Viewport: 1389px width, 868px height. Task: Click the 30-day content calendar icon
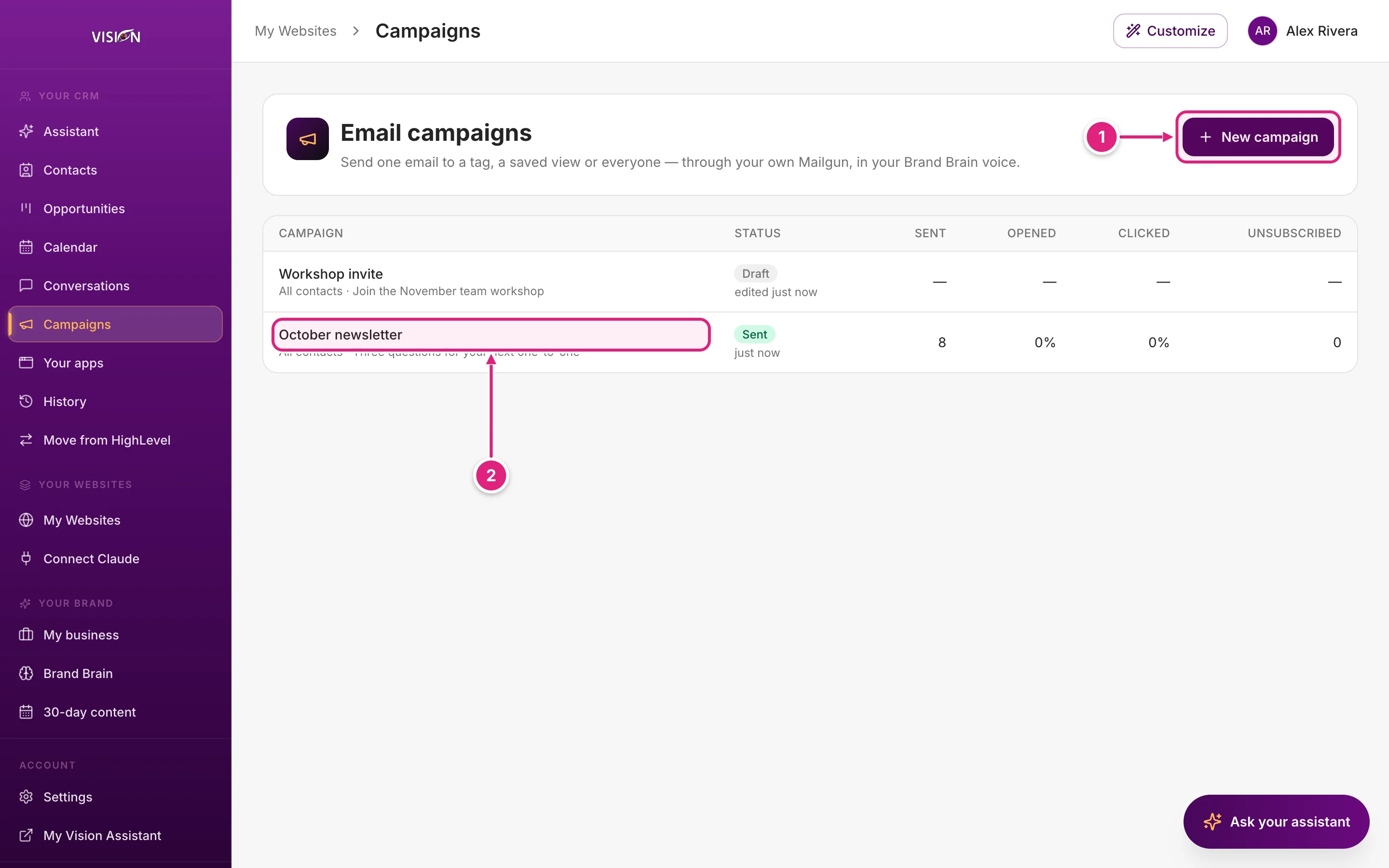26,712
